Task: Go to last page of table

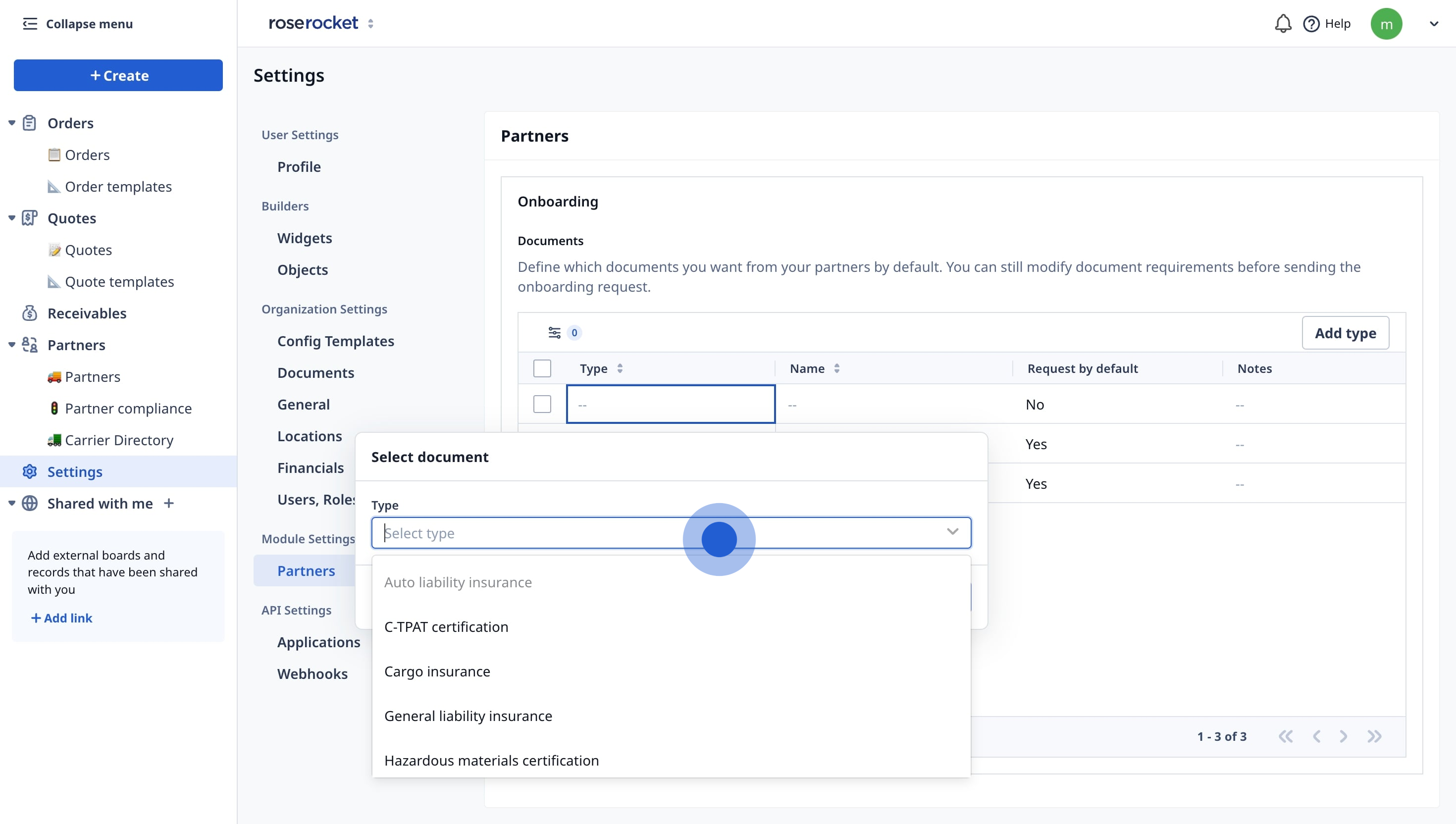Action: pos(1374,736)
